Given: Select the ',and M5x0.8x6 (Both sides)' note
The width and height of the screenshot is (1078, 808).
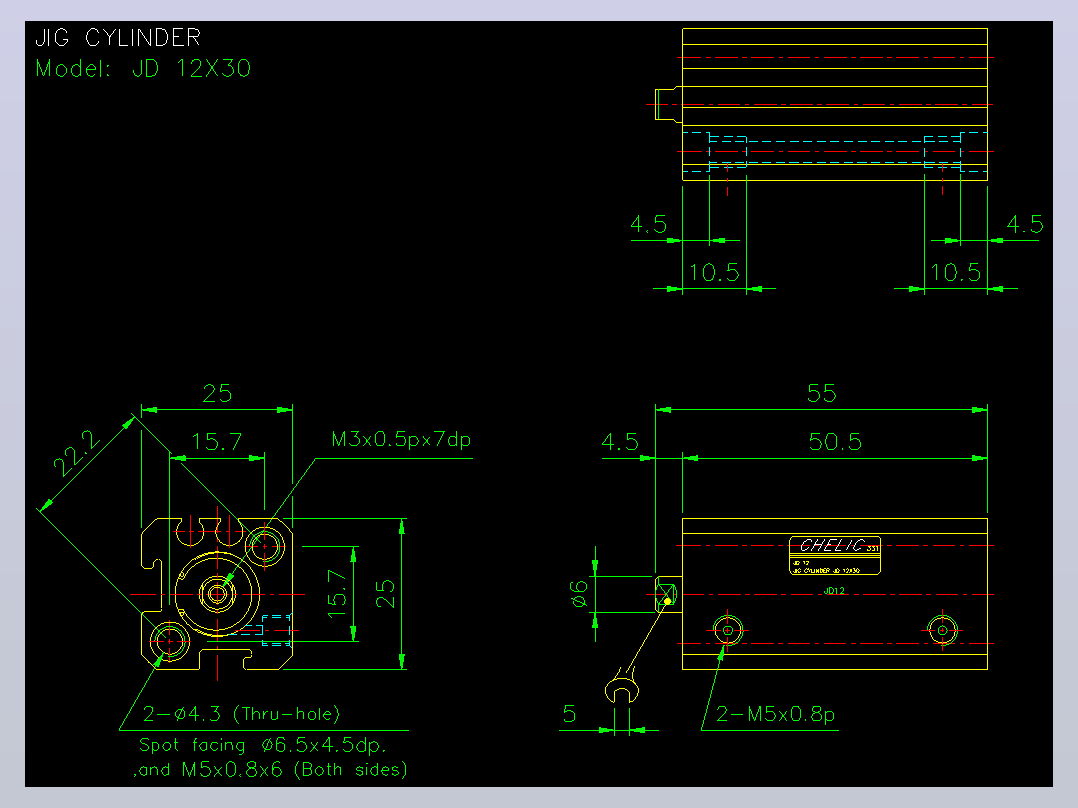Looking at the screenshot, I should pos(270,769).
